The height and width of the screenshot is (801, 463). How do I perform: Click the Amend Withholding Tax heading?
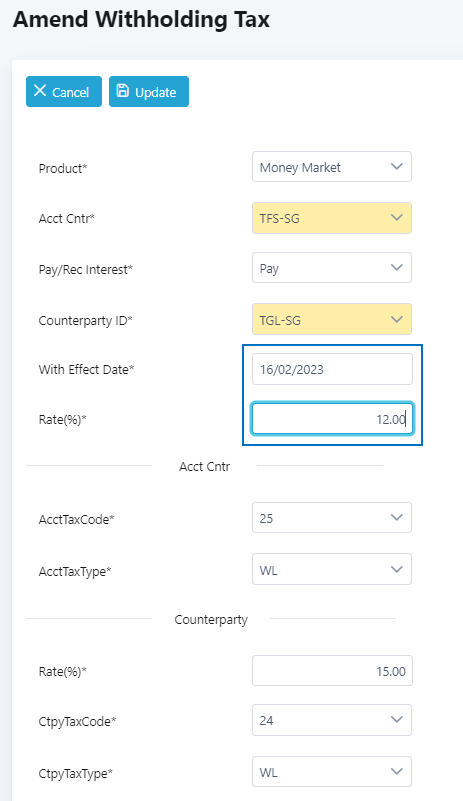pos(141,19)
